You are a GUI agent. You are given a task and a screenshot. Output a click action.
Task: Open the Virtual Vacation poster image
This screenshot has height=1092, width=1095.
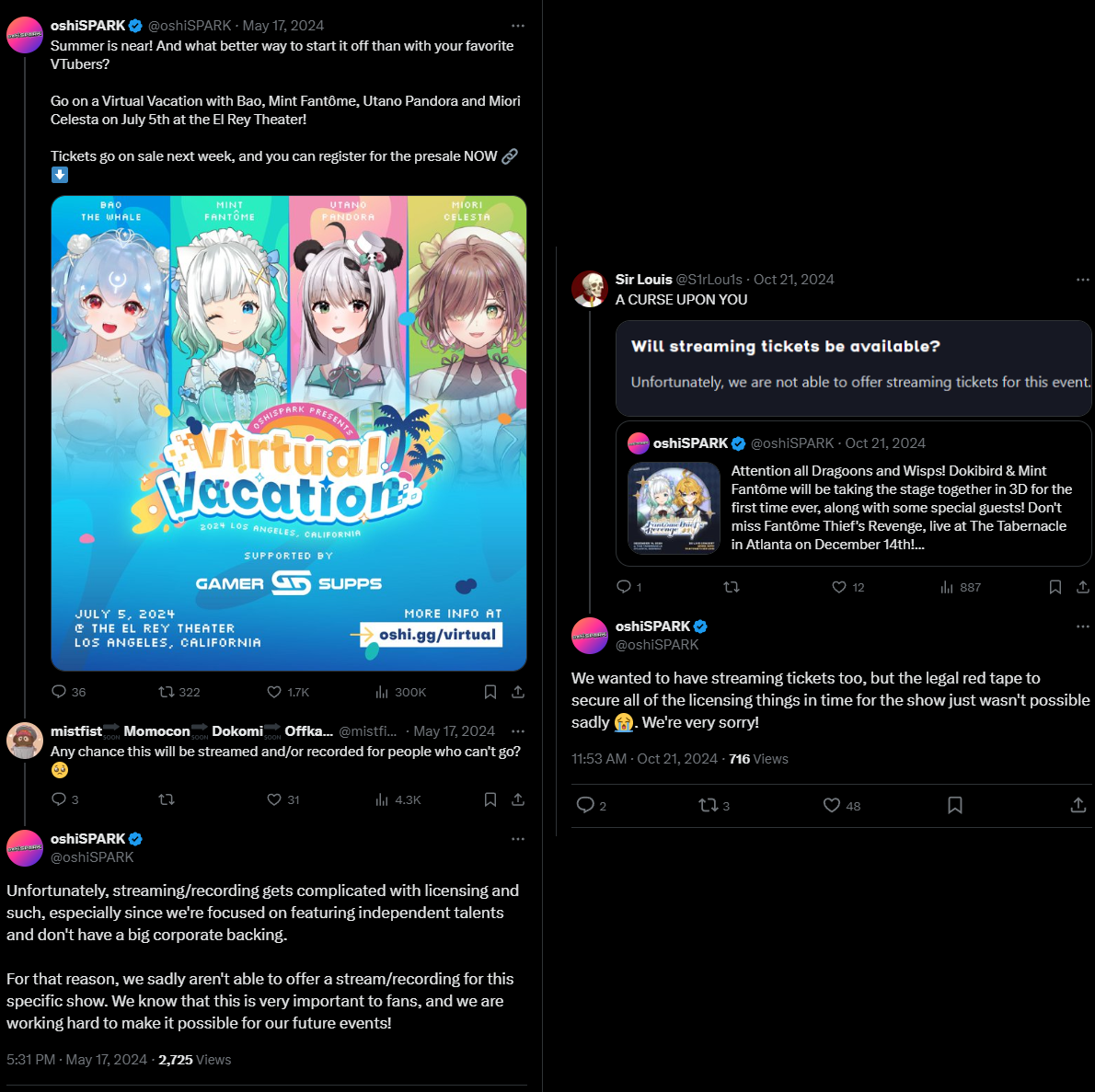(288, 433)
